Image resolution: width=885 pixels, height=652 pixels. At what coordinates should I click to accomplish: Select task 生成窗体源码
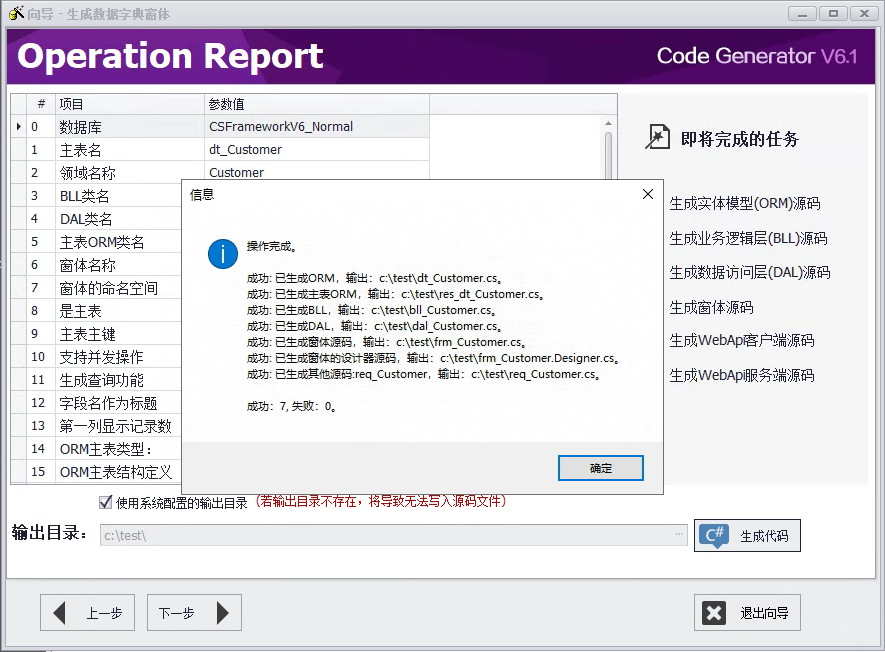[x=711, y=307]
